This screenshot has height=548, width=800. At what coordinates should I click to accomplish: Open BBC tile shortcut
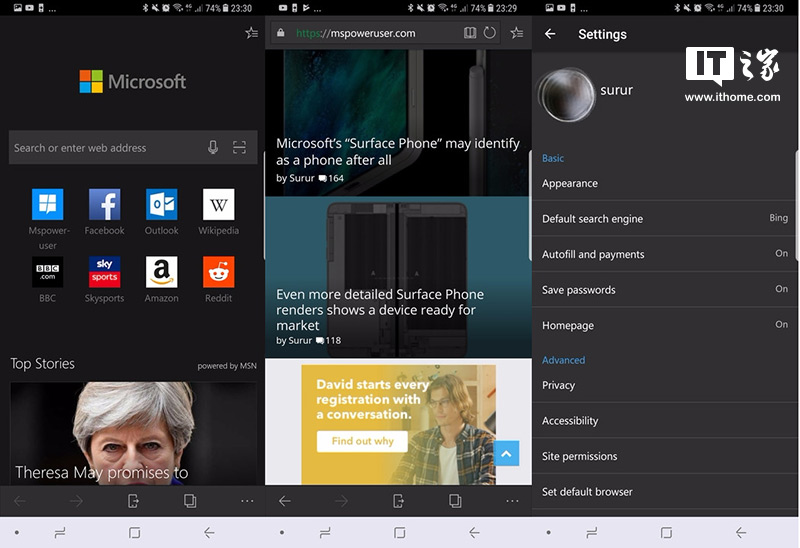47,272
